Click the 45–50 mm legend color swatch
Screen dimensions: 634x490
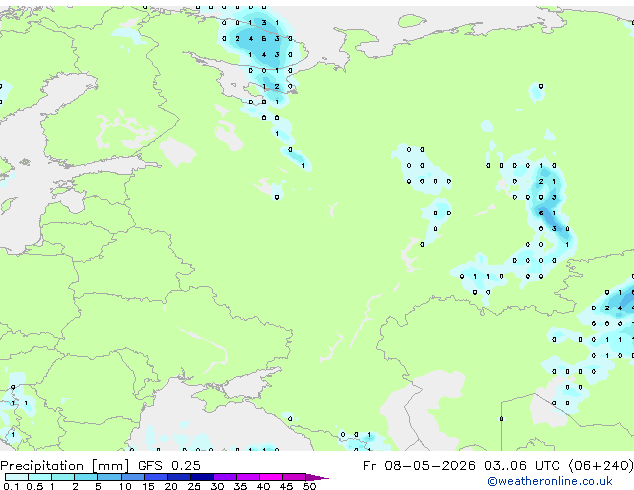pos(294,477)
